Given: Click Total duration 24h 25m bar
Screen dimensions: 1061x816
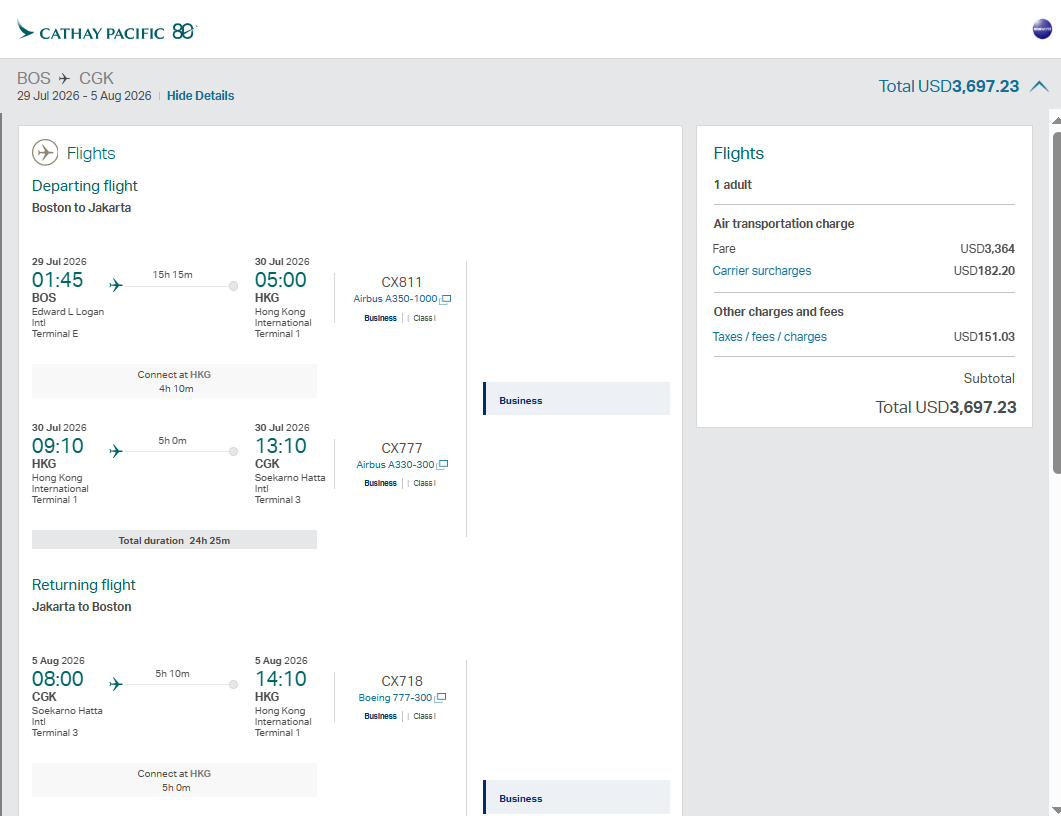Looking at the screenshot, I should [174, 540].
